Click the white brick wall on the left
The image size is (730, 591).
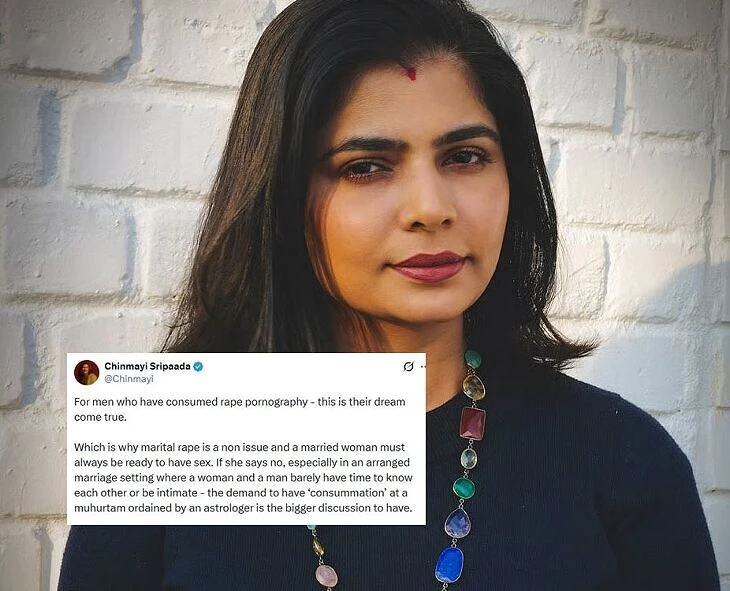click(93, 186)
